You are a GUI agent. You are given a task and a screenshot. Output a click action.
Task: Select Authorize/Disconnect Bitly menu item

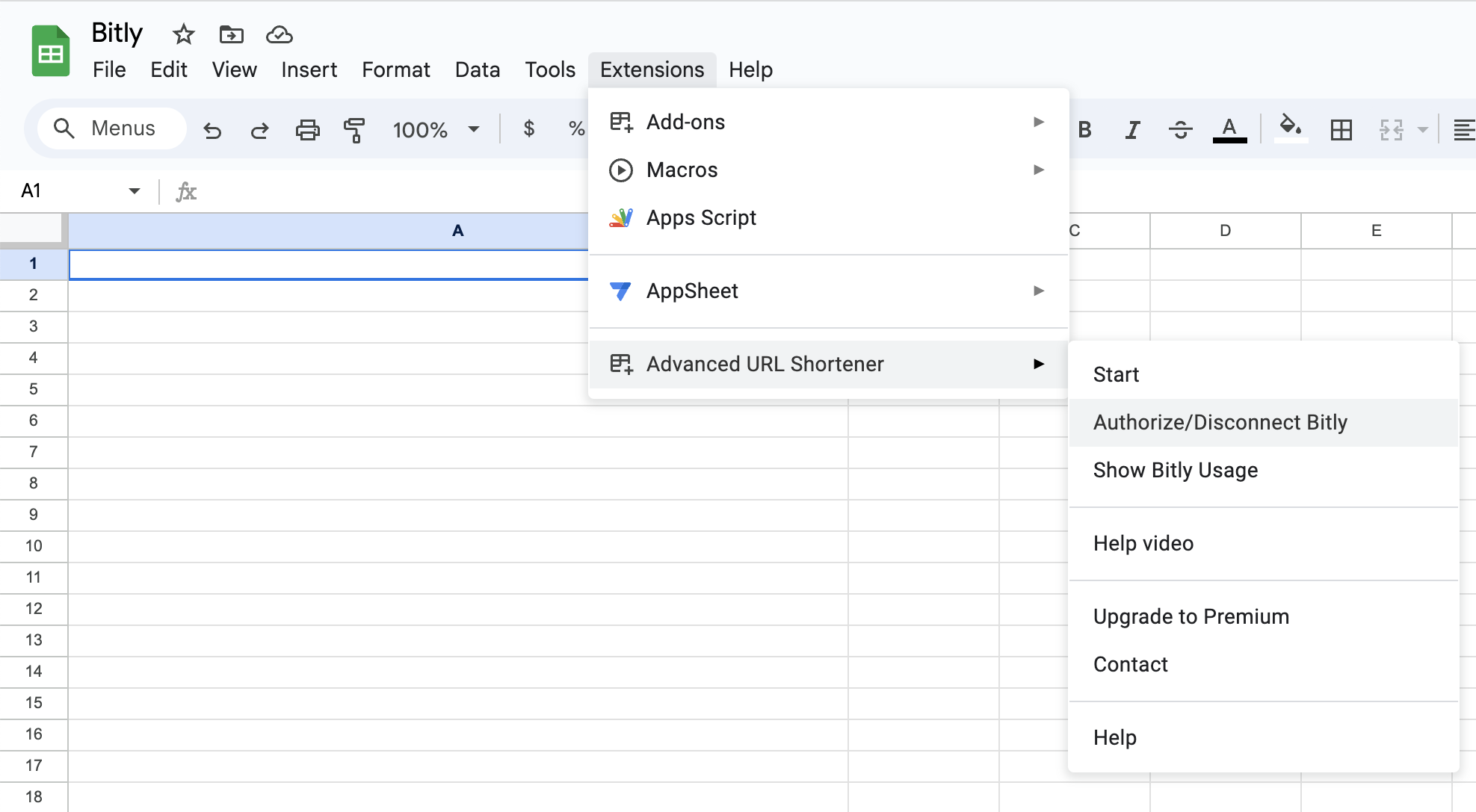pyautogui.click(x=1220, y=423)
